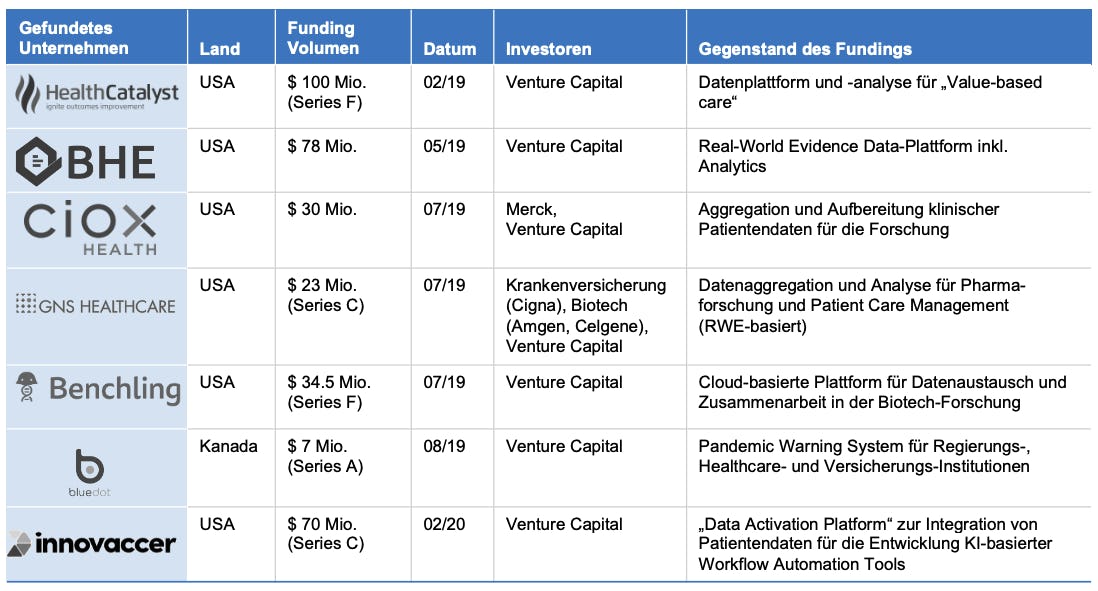Select the Gegenstand des Fundings header
The image size is (1098, 591).
[805, 49]
